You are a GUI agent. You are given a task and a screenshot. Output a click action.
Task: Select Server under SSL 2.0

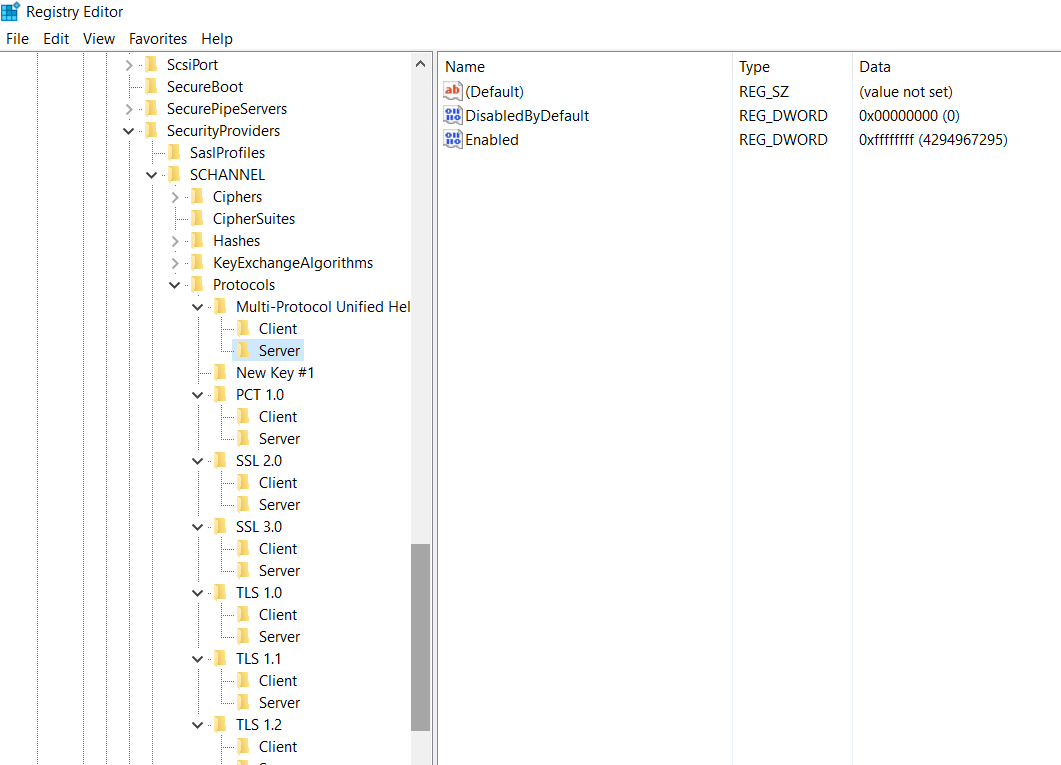(279, 505)
